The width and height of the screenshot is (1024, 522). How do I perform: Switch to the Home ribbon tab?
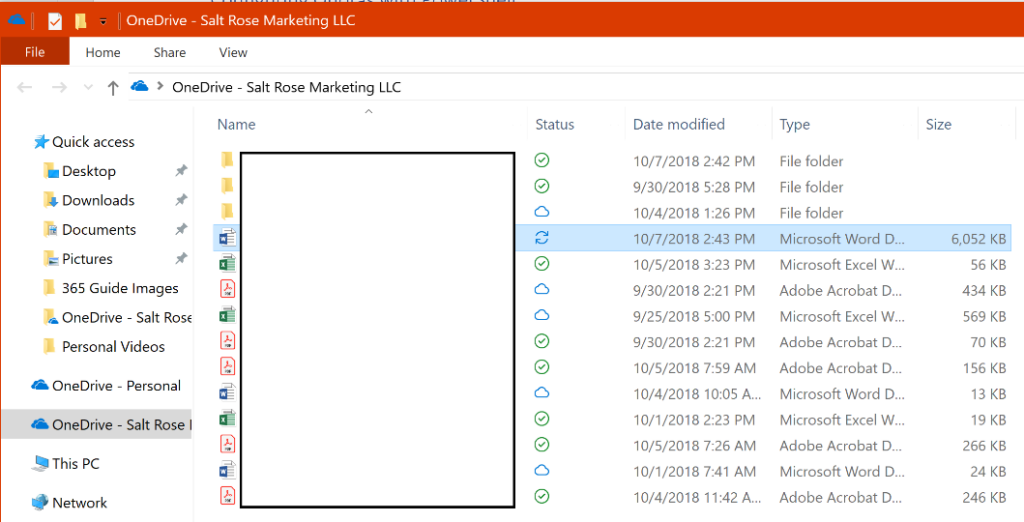103,53
